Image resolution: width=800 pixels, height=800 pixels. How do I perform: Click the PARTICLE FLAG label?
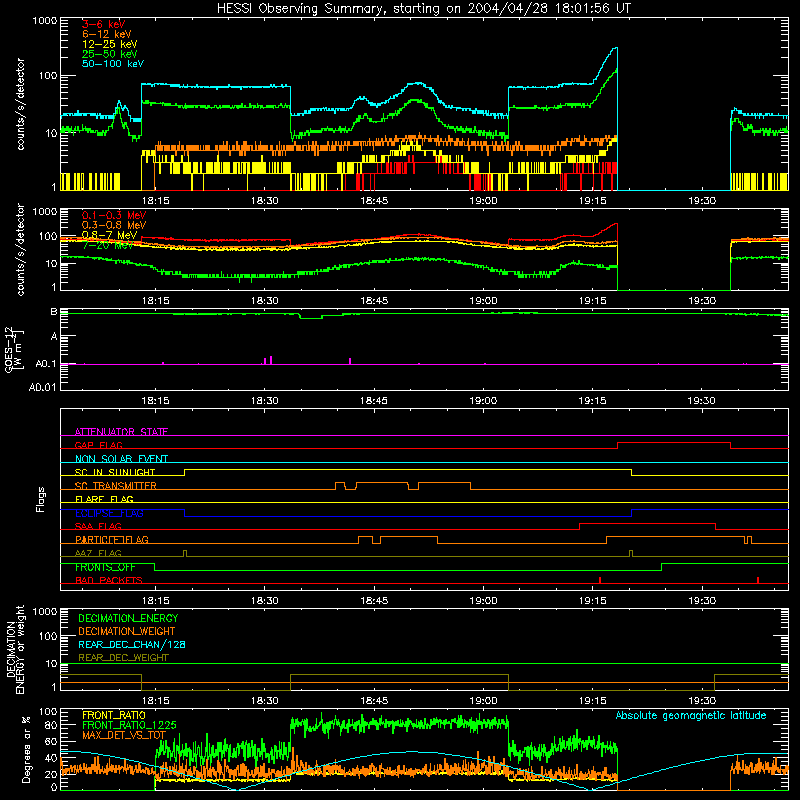point(112,539)
